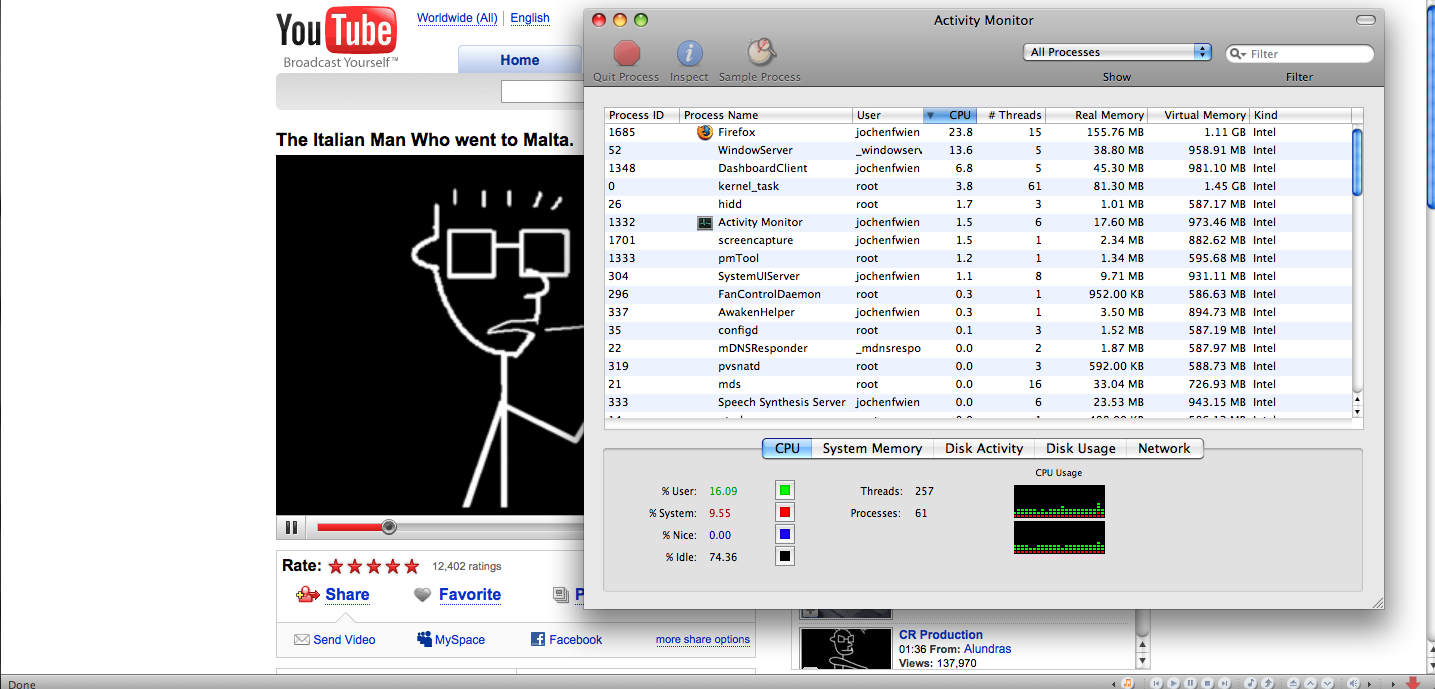The image size is (1435, 689).
Task: Pause the YouTube video player
Action: pyautogui.click(x=291, y=527)
